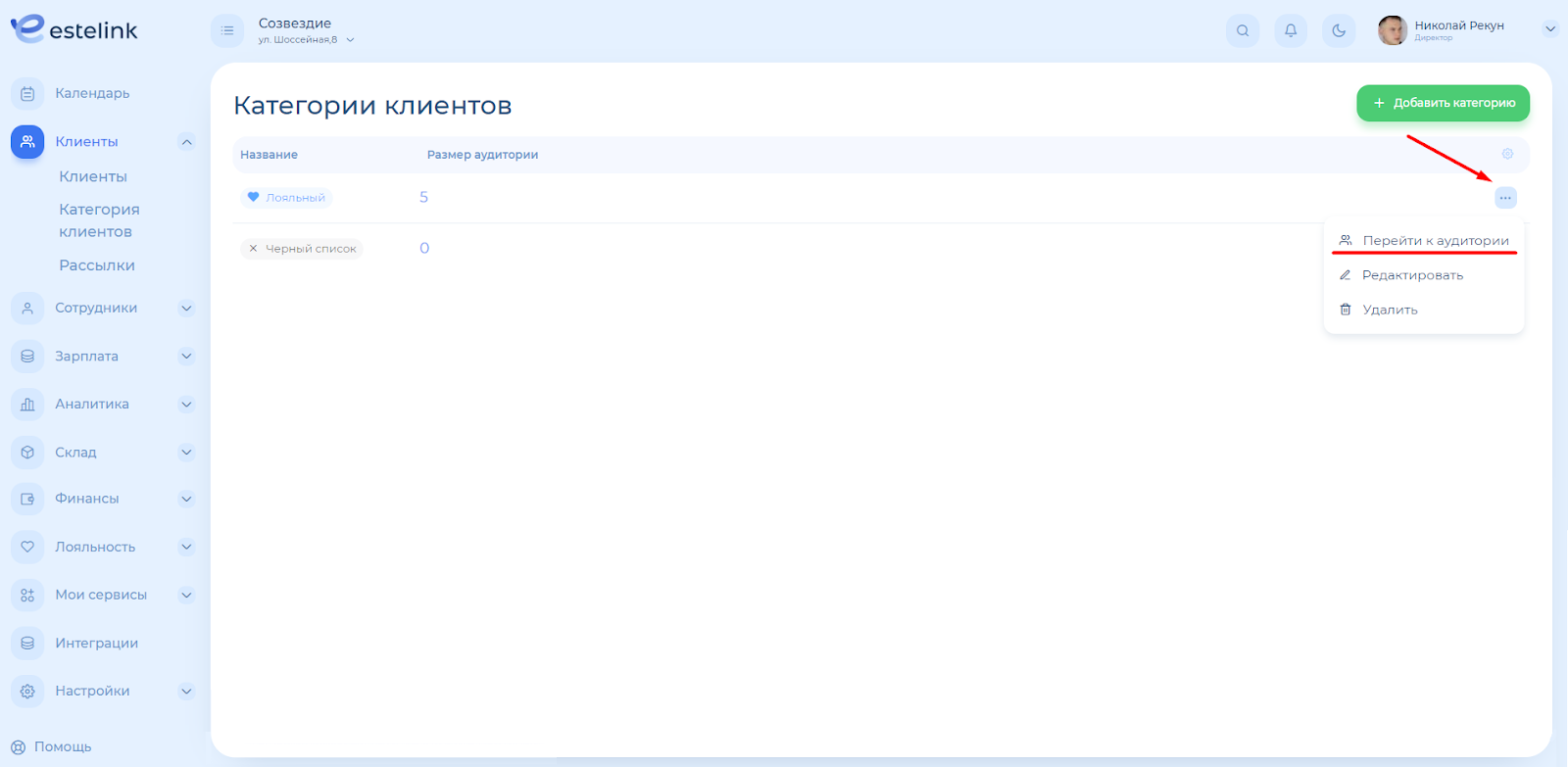Open notifications bell icon
This screenshot has height=767, width=1568.
point(1291,30)
